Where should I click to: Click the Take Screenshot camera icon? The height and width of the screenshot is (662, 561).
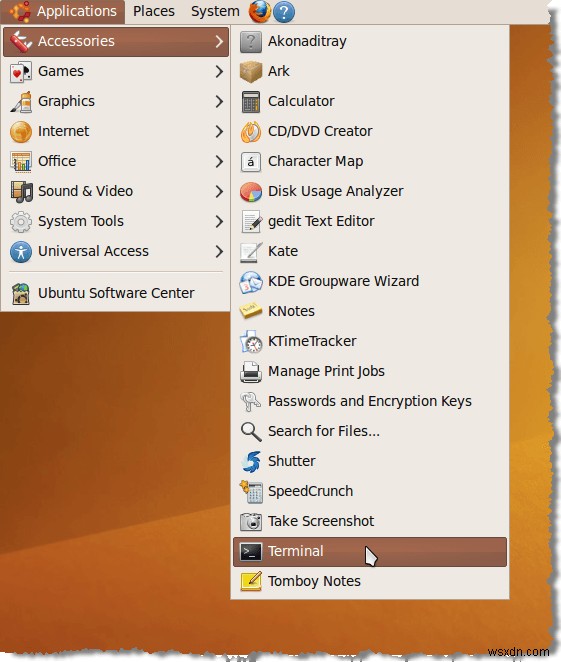pos(251,522)
